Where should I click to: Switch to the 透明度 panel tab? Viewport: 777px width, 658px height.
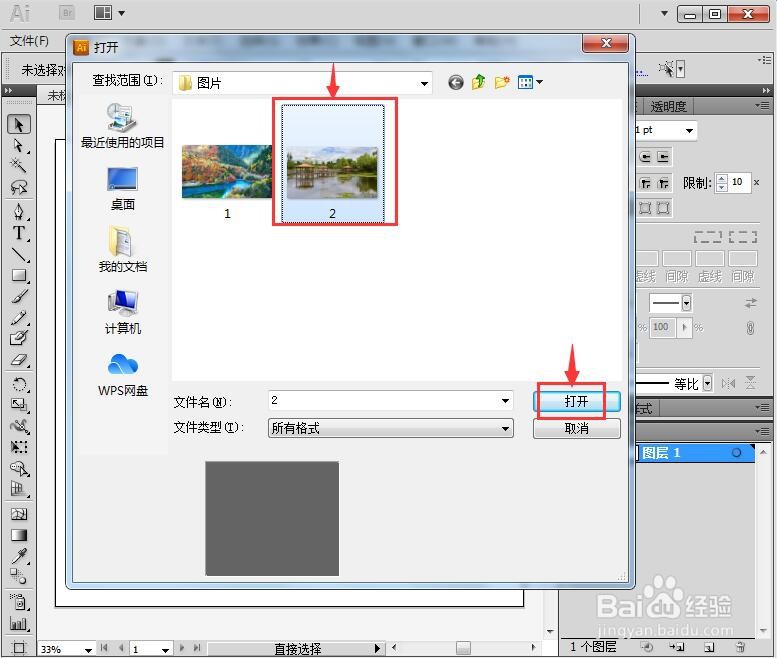pyautogui.click(x=668, y=107)
